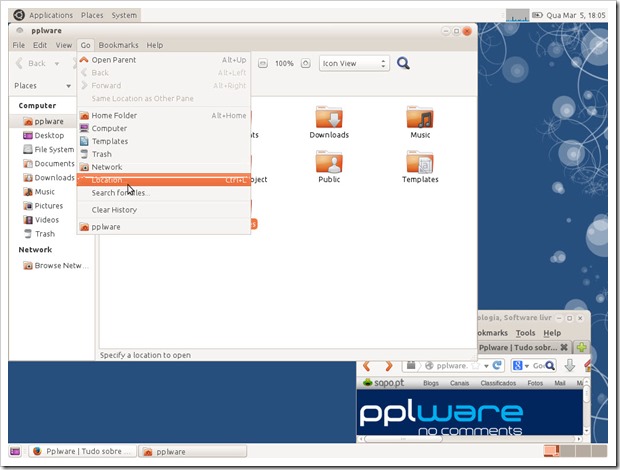The width and height of the screenshot is (620, 470).
Task: Expand the Back history dropdown arrow
Action: coord(57,64)
